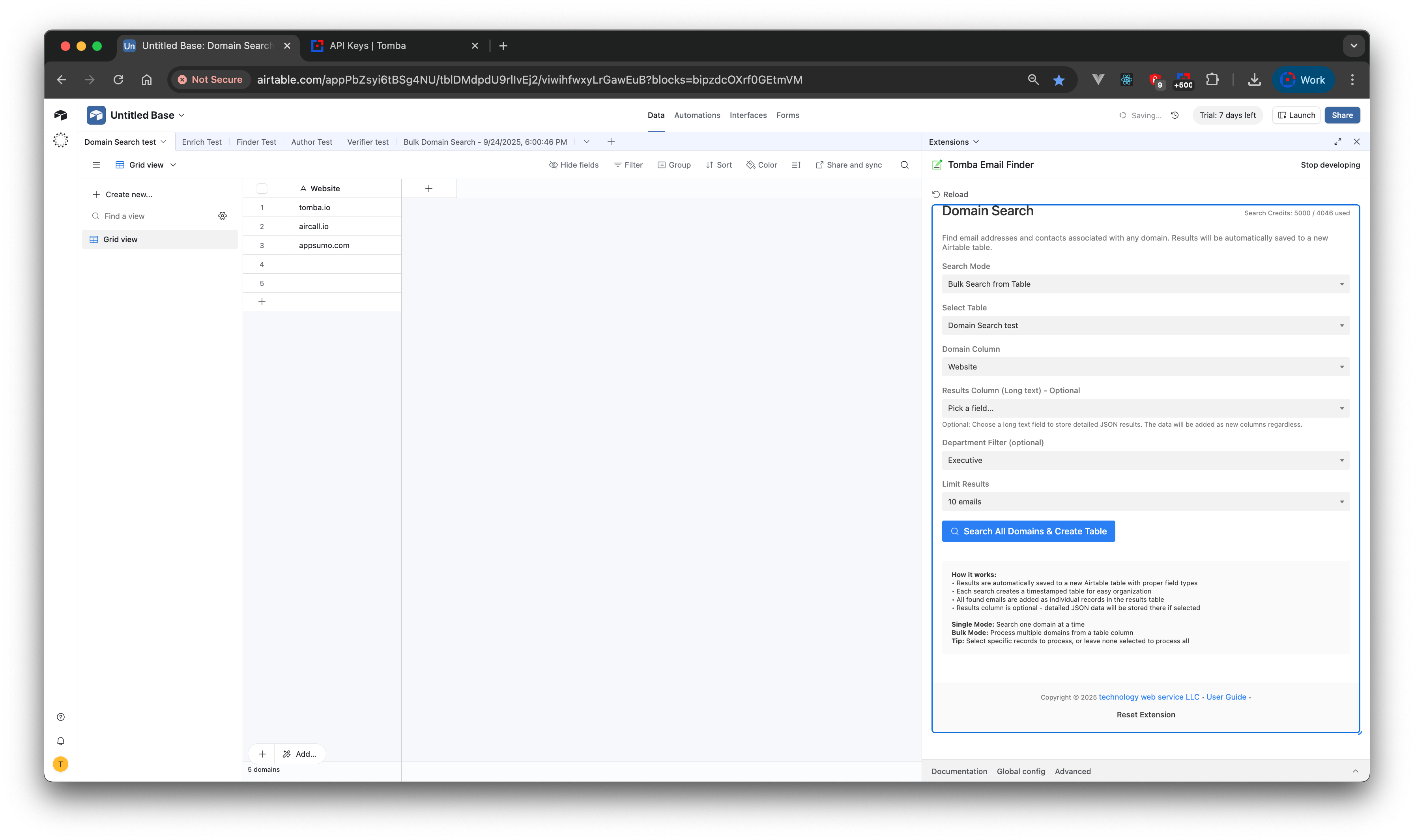The image size is (1414, 840).
Task: Click the search magnifier in grid toolbar
Action: tap(904, 165)
